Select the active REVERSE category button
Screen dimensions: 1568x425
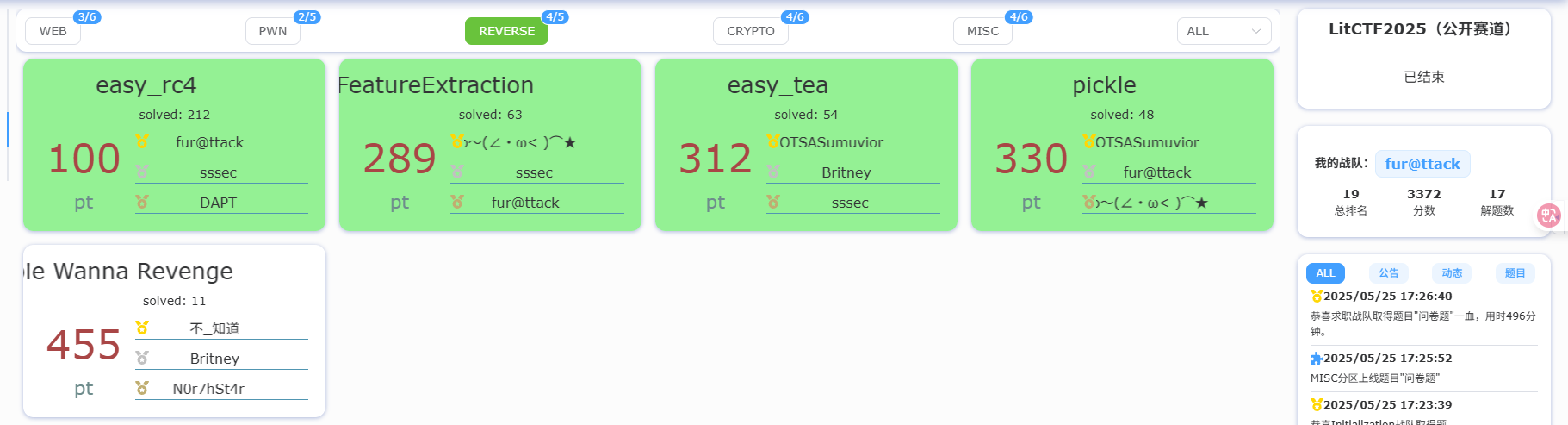pyautogui.click(x=506, y=31)
